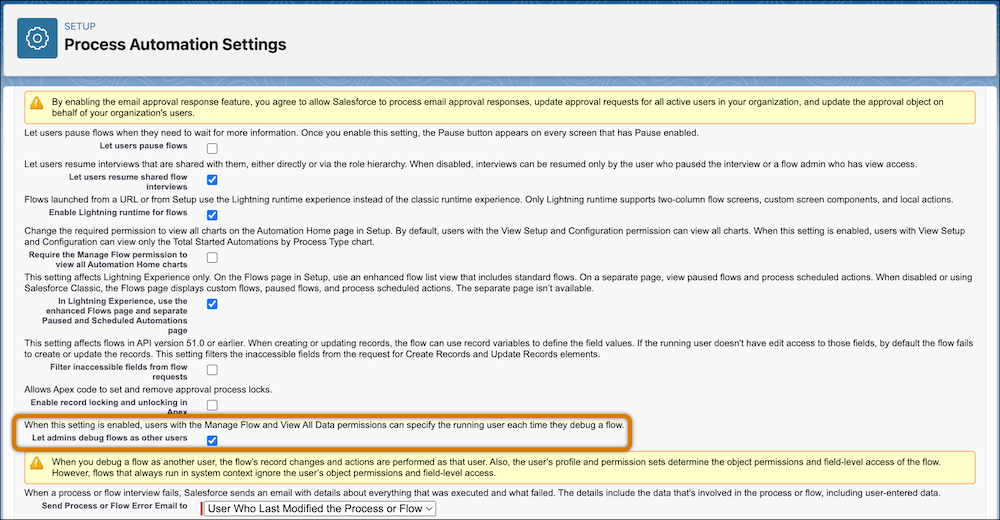Enable record locking and unlocking in Apex
This screenshot has width=1000, height=520.
coord(212,405)
